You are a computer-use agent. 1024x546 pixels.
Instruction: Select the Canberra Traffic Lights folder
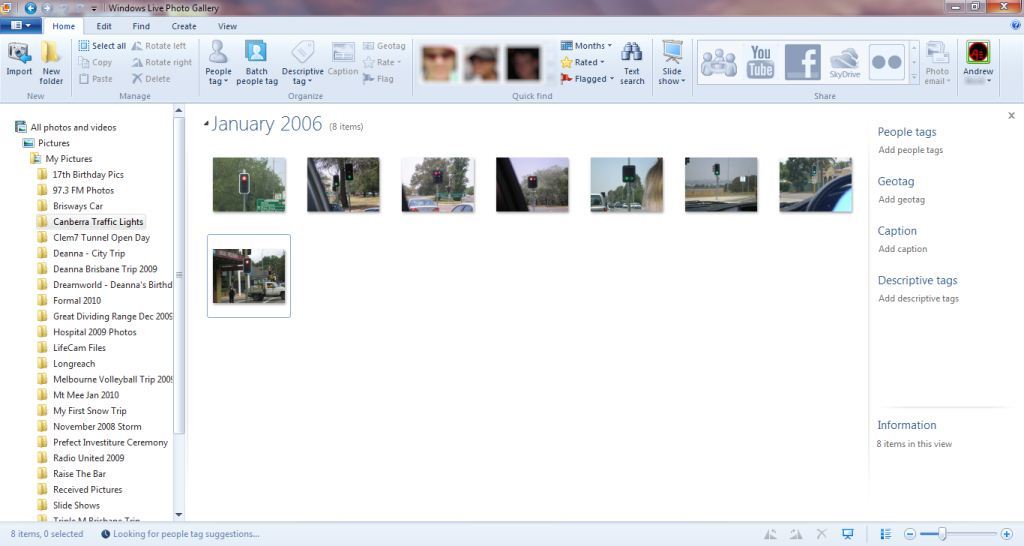click(x=98, y=221)
